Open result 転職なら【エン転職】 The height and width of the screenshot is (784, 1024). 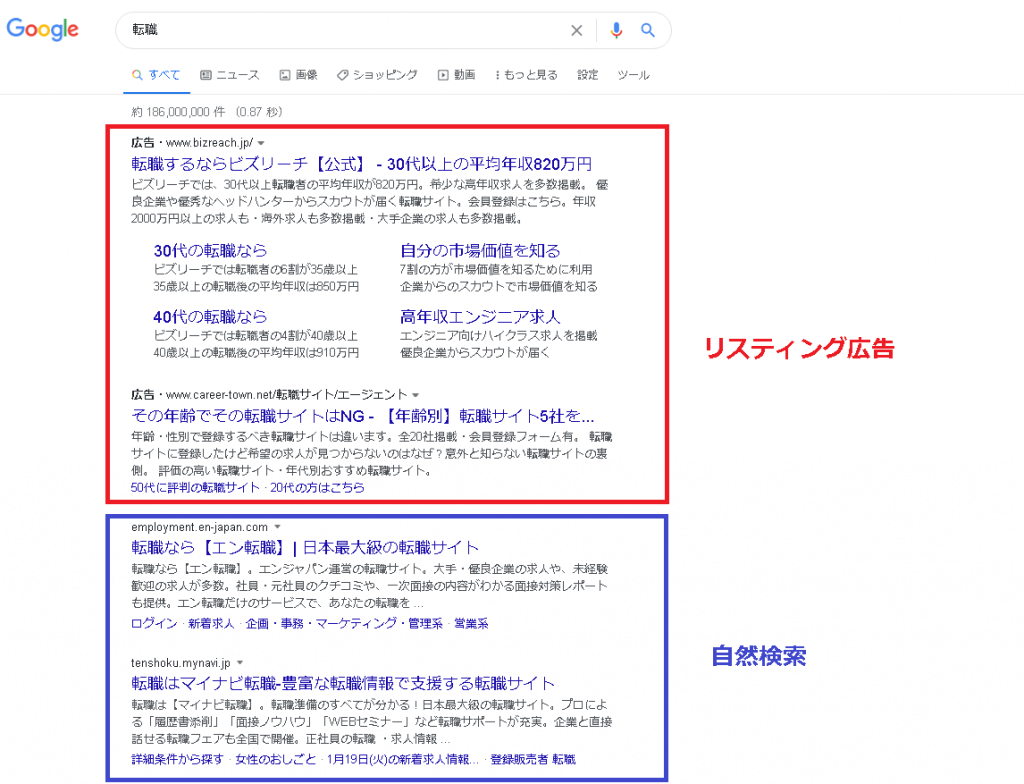[x=305, y=547]
